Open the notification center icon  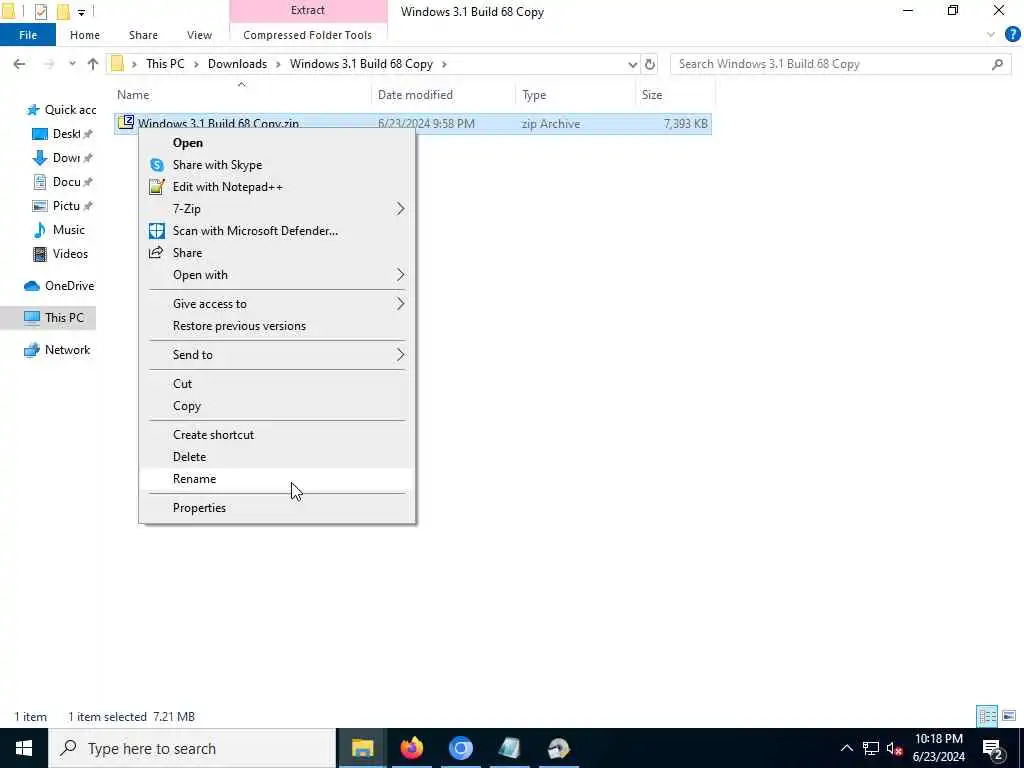click(993, 749)
